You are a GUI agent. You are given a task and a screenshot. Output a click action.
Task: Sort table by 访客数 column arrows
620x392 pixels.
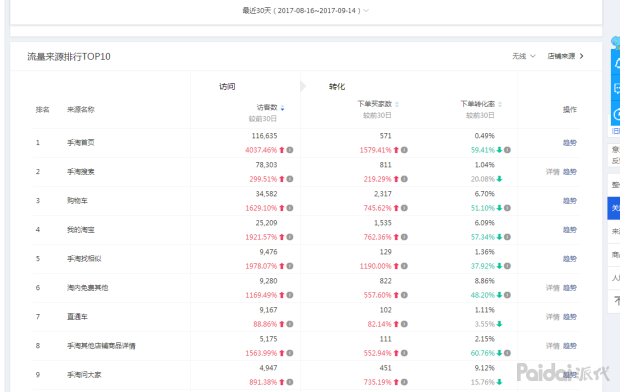pos(282,108)
